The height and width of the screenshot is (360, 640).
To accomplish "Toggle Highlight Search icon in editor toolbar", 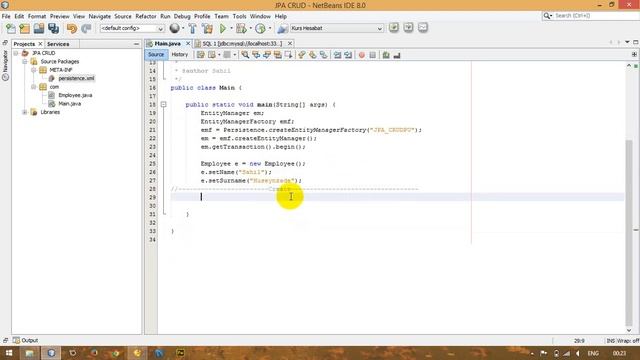I will [x=278, y=55].
